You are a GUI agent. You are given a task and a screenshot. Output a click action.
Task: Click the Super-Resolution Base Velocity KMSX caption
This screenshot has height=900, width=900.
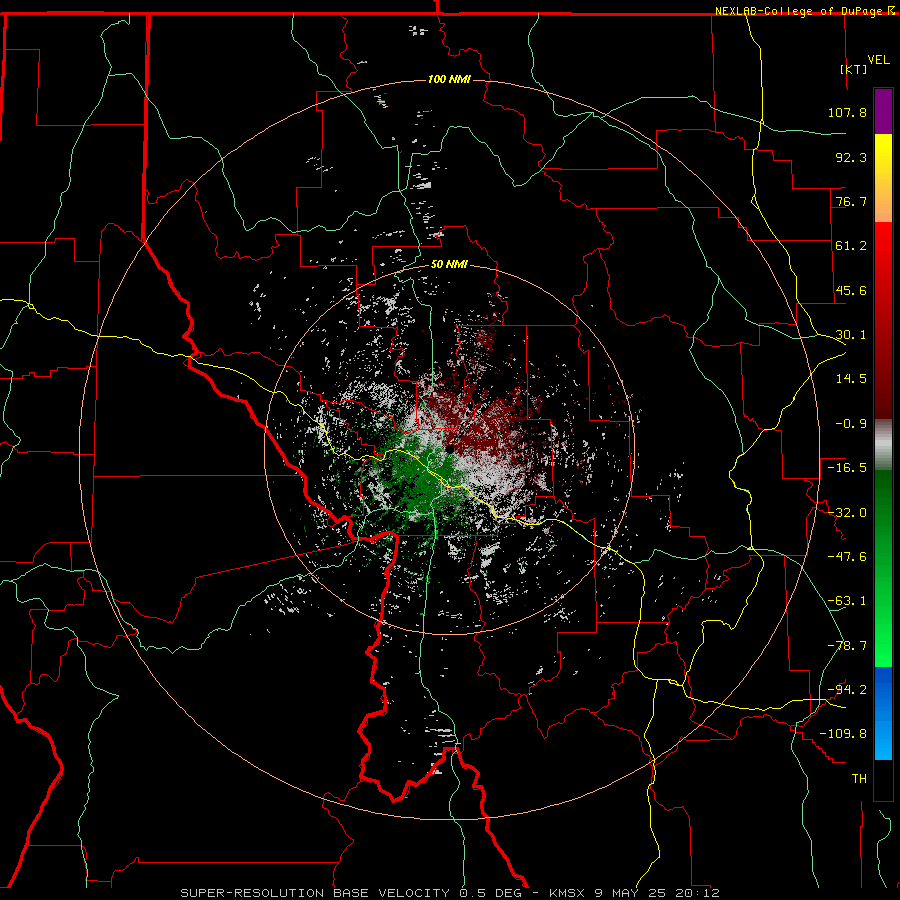[450, 893]
